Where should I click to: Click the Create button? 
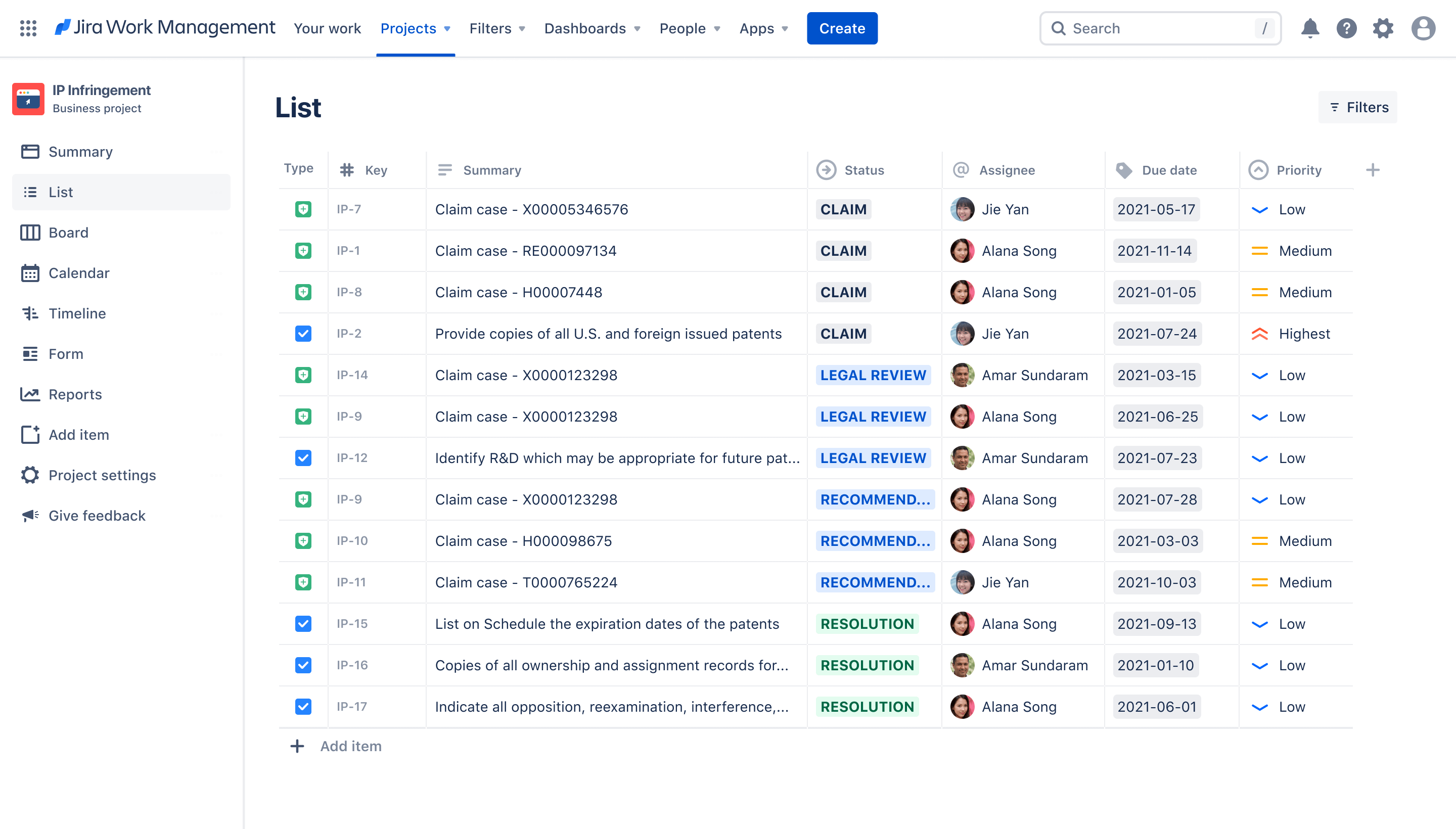click(842, 27)
